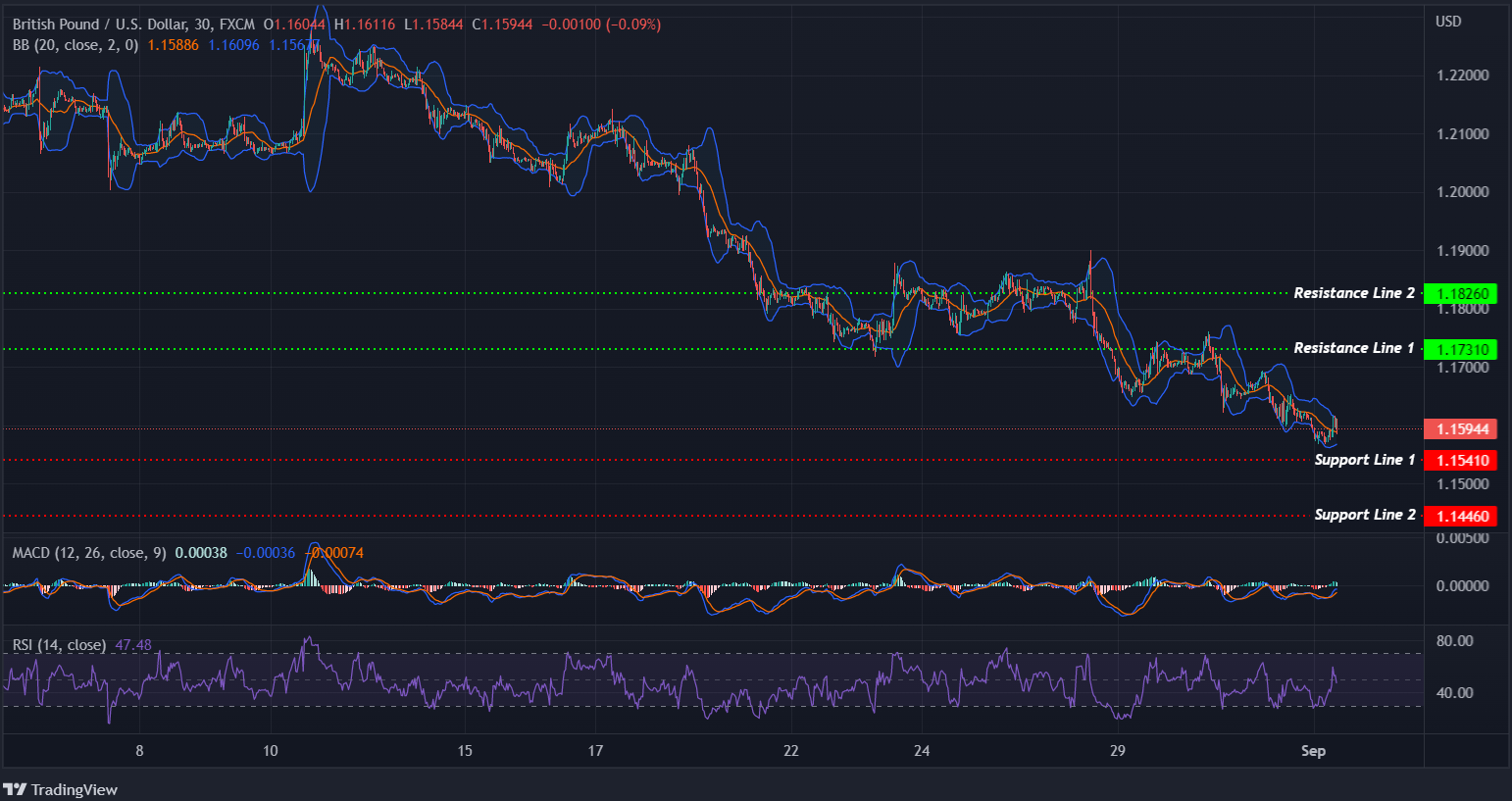Click the USD label atop the price axis
1512x801 pixels.
[1448, 21]
